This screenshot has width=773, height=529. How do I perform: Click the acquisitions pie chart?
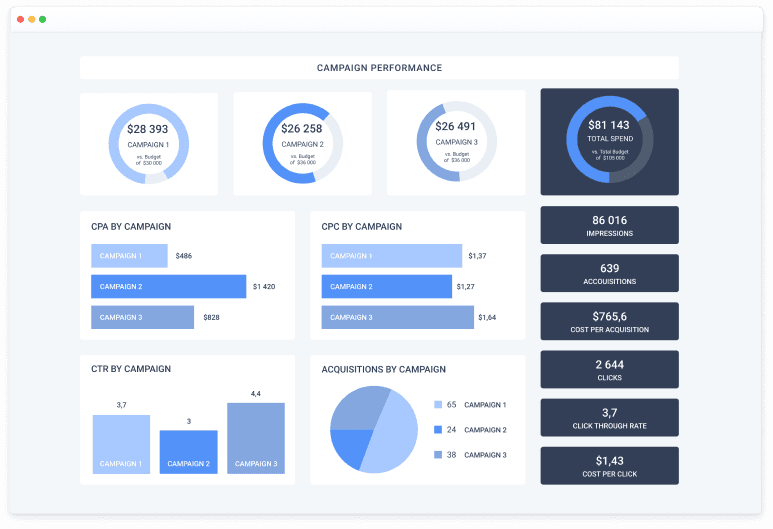[374, 429]
